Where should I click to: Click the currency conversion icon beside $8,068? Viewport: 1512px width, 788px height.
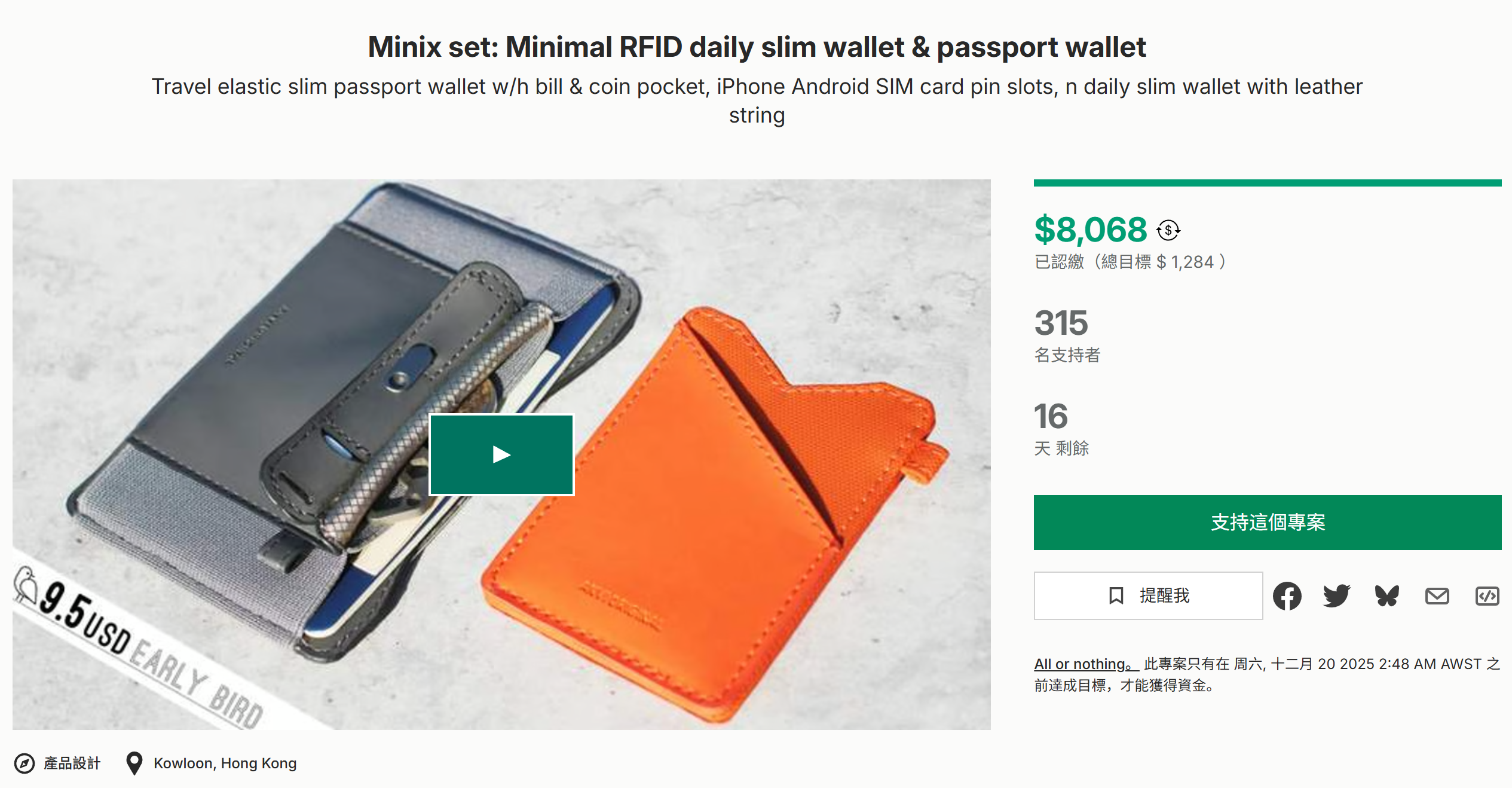click(x=1168, y=230)
